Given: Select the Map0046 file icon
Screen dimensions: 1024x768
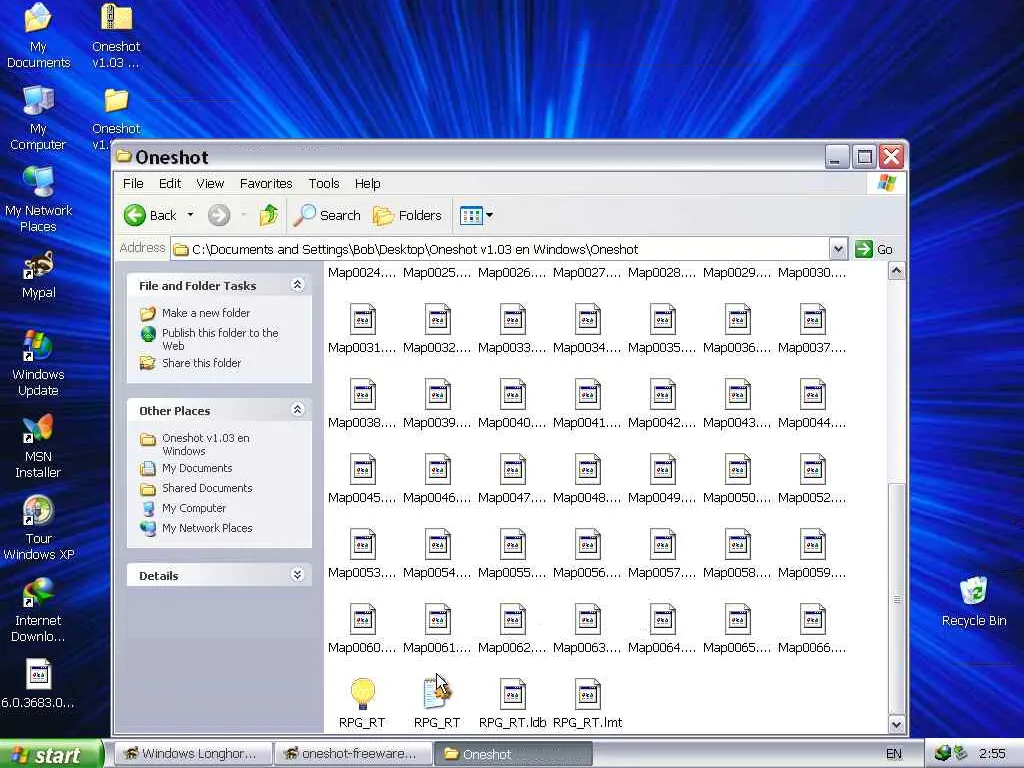Looking at the screenshot, I should (x=438, y=470).
